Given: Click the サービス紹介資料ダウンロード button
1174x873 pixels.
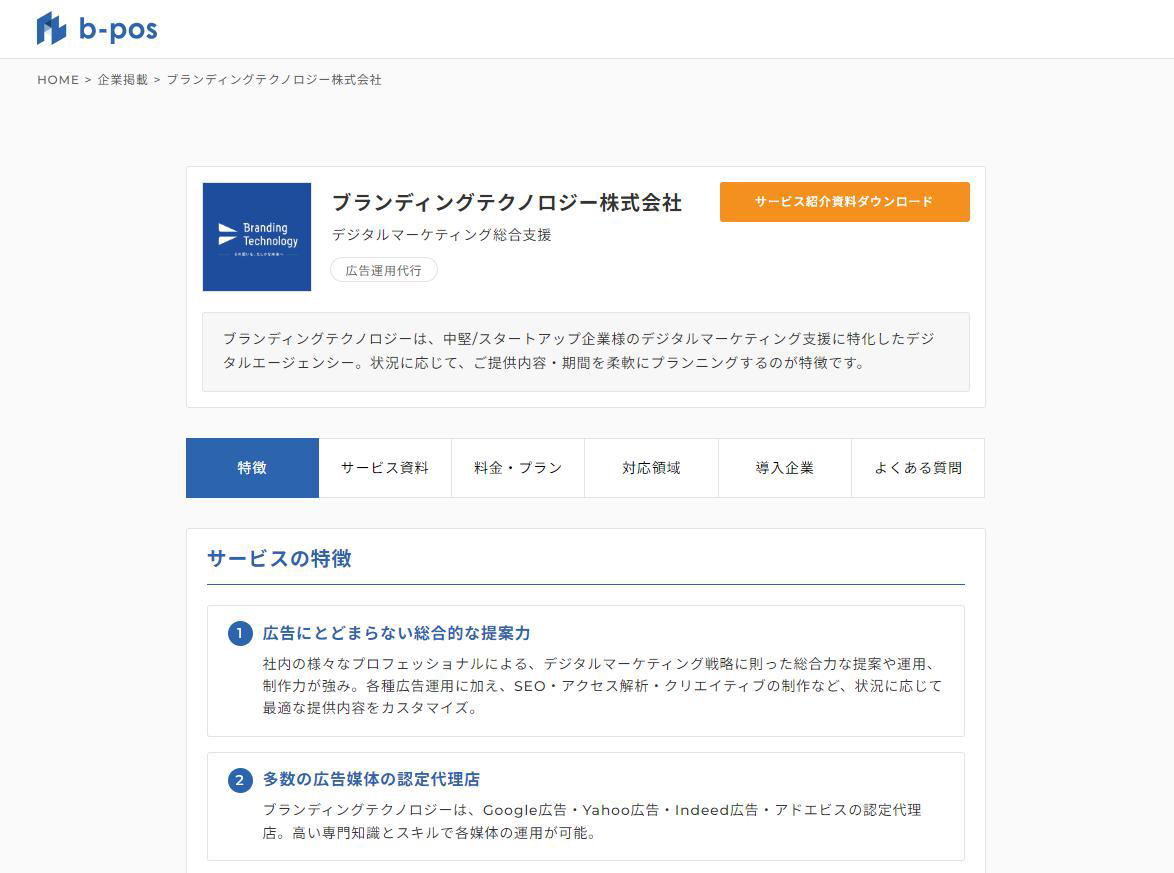Looking at the screenshot, I should coord(845,201).
